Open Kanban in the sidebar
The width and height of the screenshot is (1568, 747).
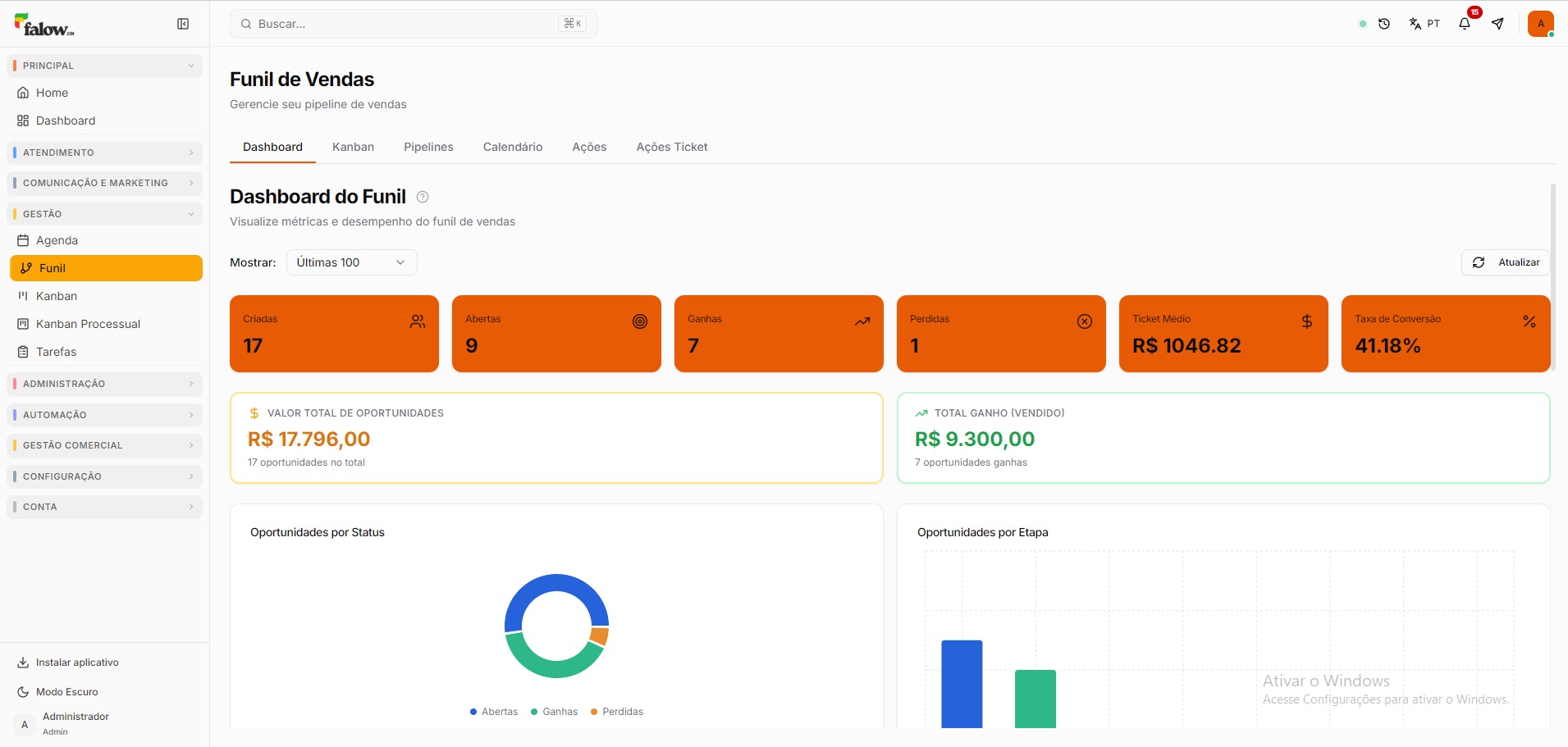pyautogui.click(x=105, y=296)
